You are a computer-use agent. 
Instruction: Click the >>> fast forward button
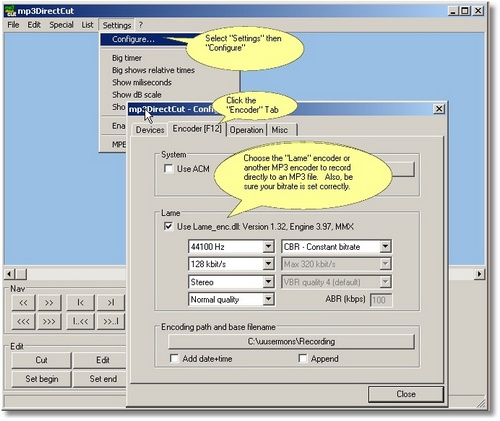pyautogui.click(x=49, y=321)
